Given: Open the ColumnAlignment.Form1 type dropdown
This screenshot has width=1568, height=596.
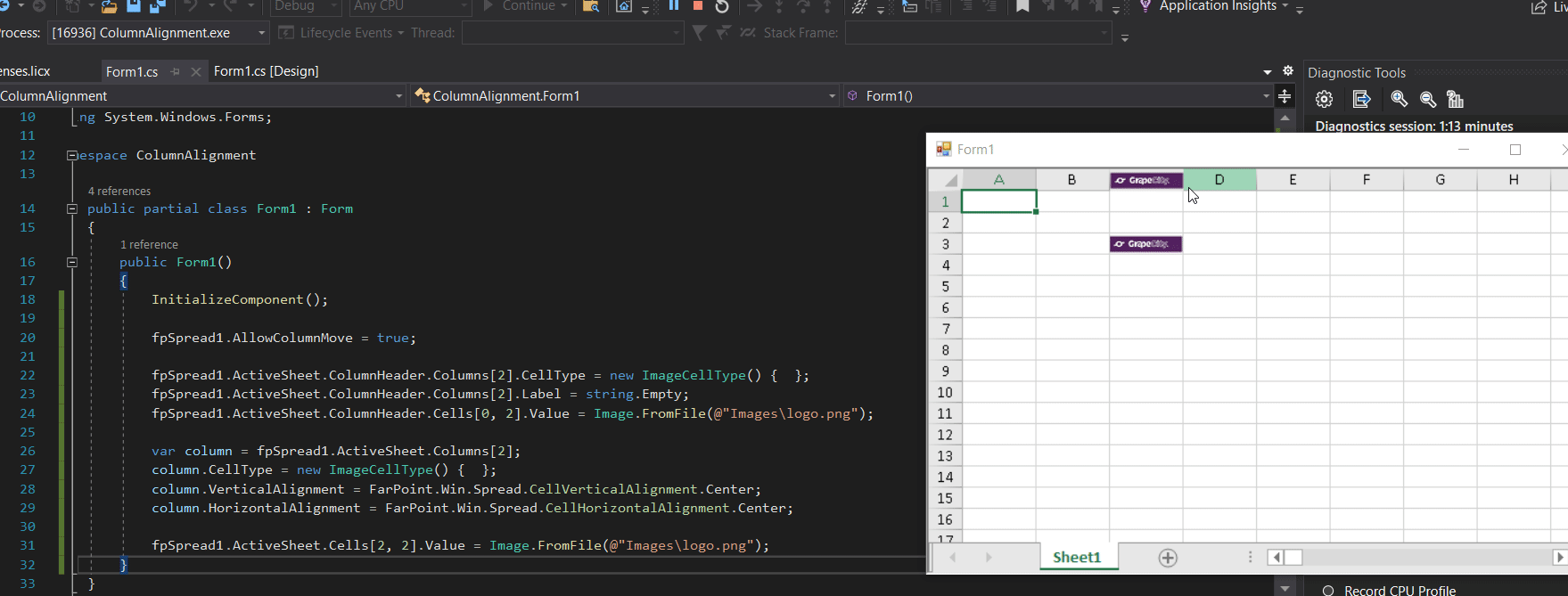Looking at the screenshot, I should coord(626,95).
